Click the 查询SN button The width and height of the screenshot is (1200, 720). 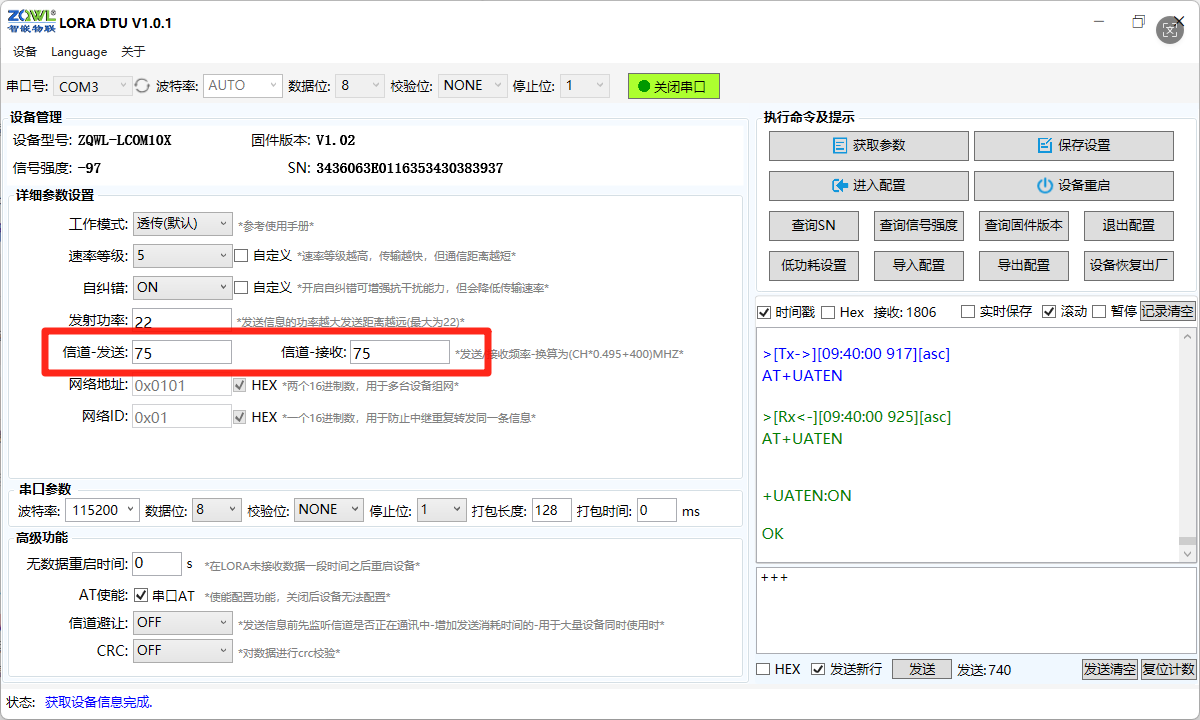[x=813, y=226]
